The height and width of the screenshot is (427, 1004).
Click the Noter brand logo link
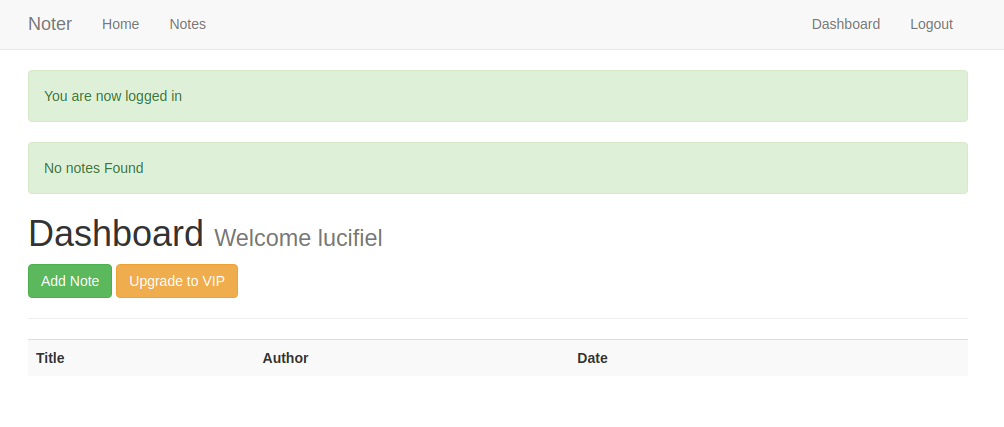point(50,24)
